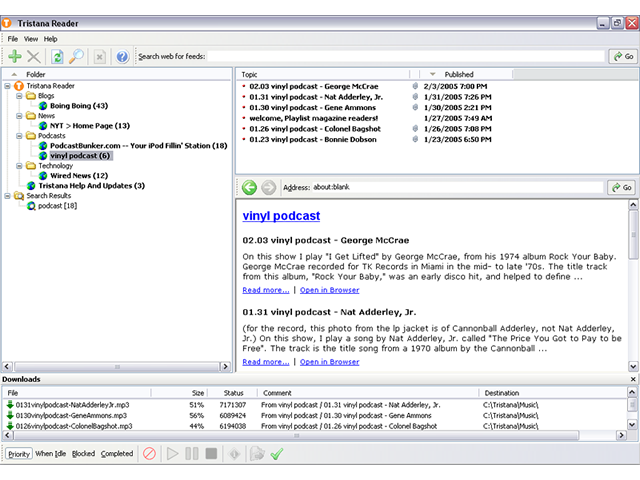Select the Wired News (12) feed

coord(79,176)
